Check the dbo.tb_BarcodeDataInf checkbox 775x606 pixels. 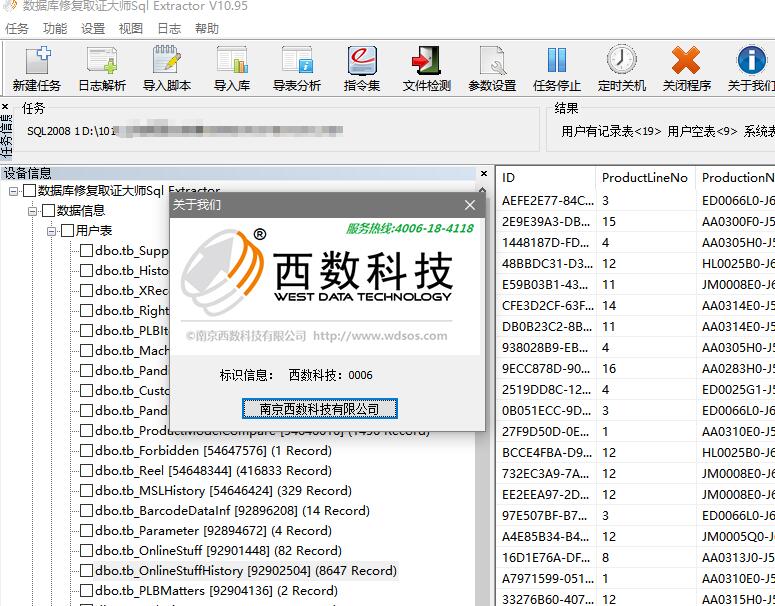coord(86,511)
